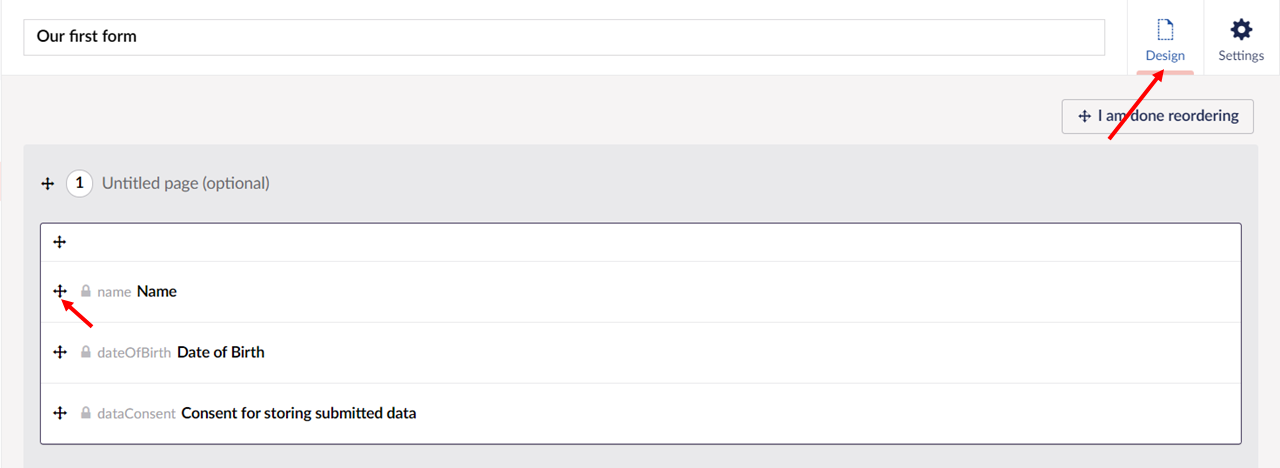Click the move handle for Date of Birth

(x=60, y=352)
